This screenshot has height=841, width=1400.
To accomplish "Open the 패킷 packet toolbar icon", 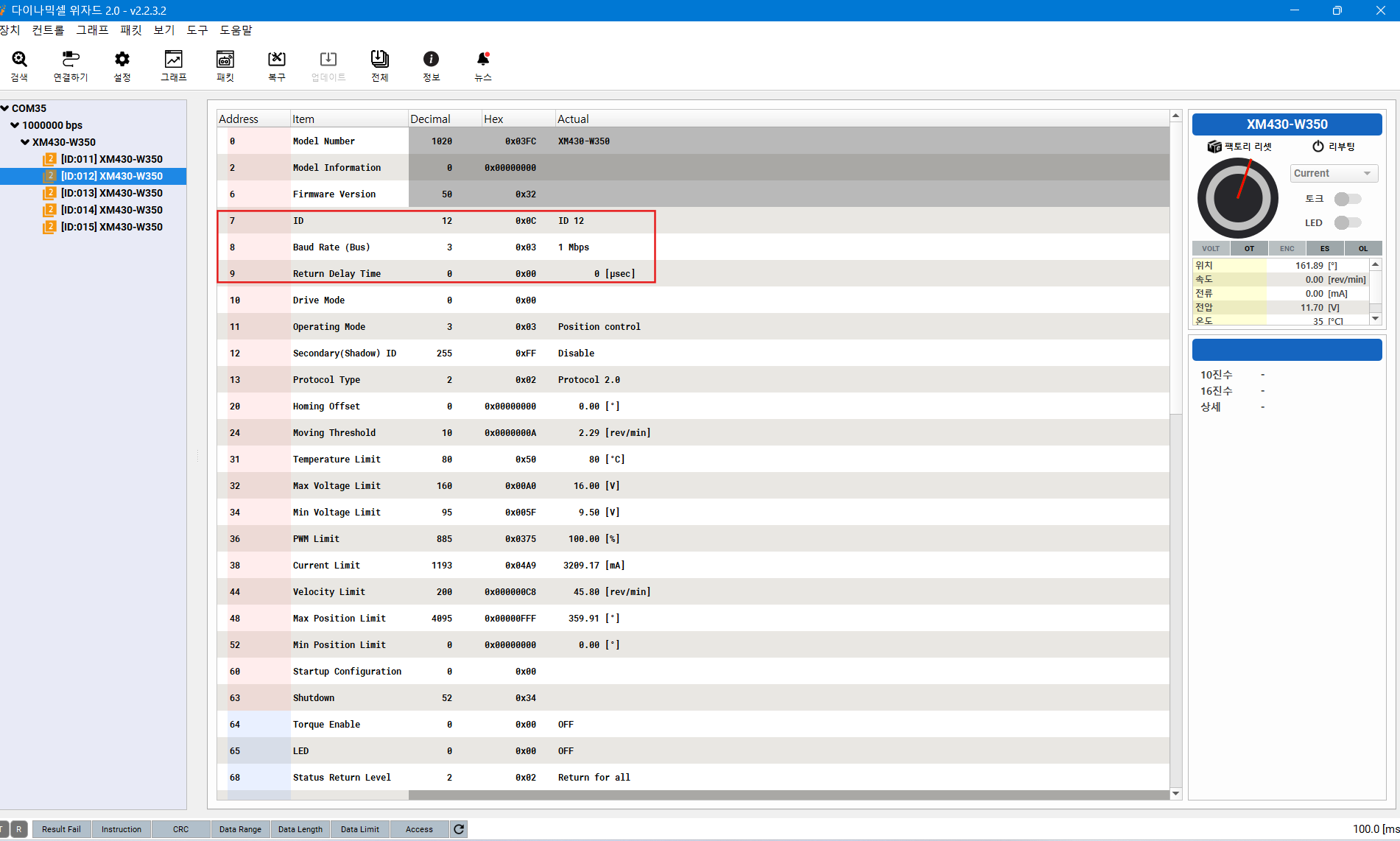I will [x=225, y=66].
